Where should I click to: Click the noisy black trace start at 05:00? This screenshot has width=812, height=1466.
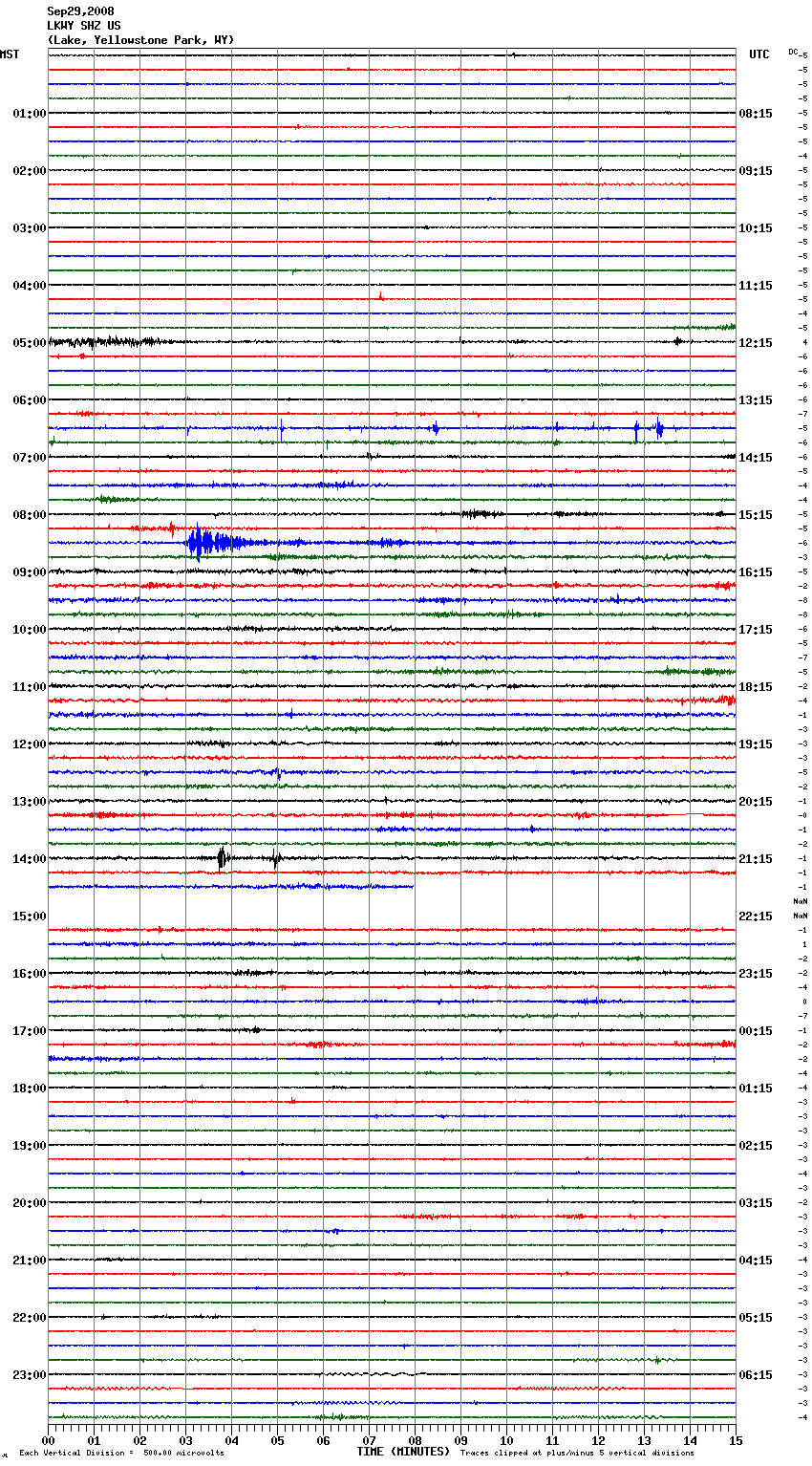tap(110, 341)
